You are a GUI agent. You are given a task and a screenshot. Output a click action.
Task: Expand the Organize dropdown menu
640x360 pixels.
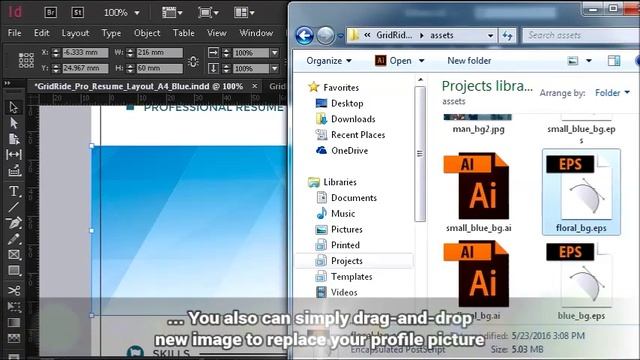point(329,61)
